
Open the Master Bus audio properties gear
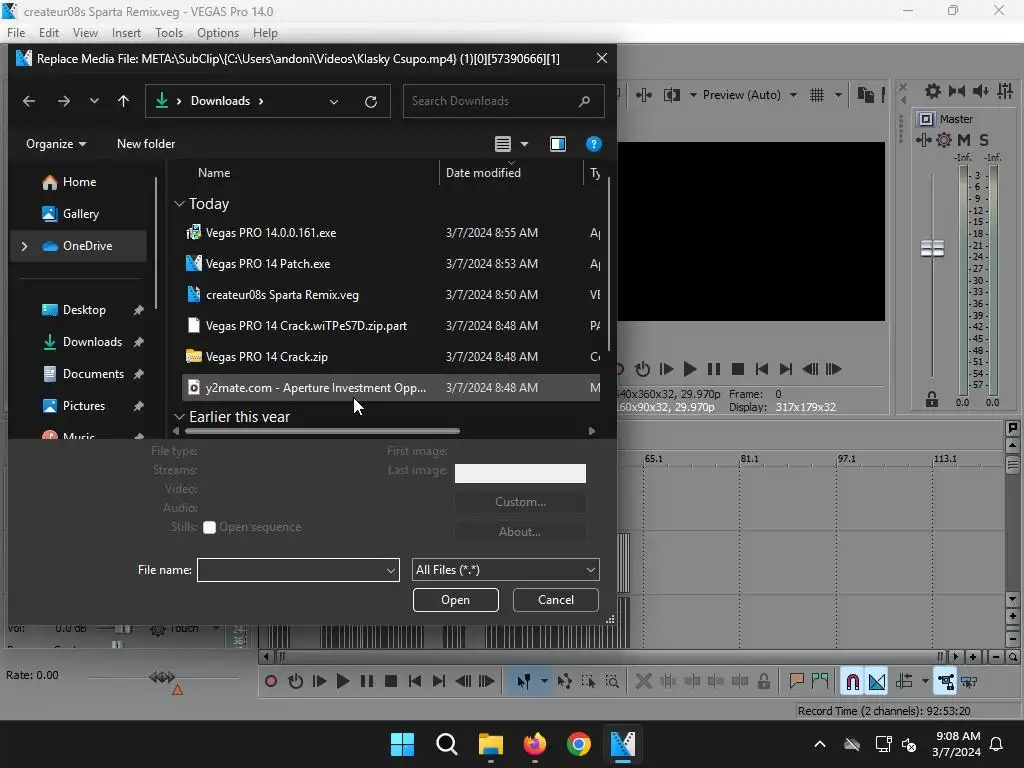pos(933,91)
